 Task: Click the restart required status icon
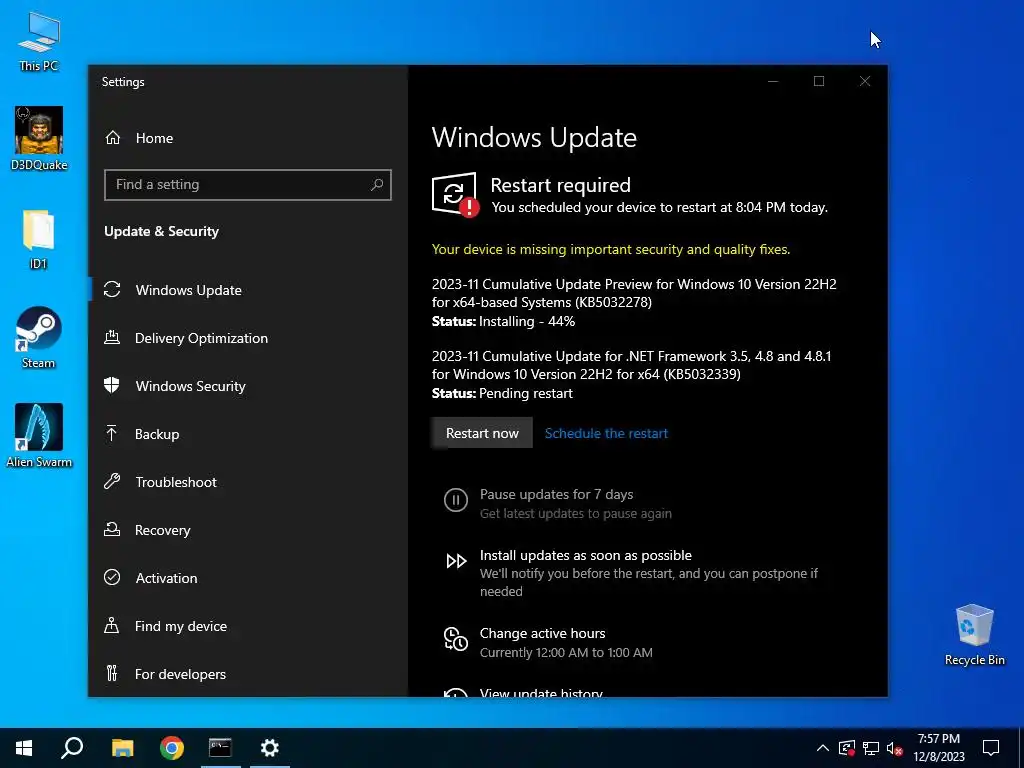(455, 194)
